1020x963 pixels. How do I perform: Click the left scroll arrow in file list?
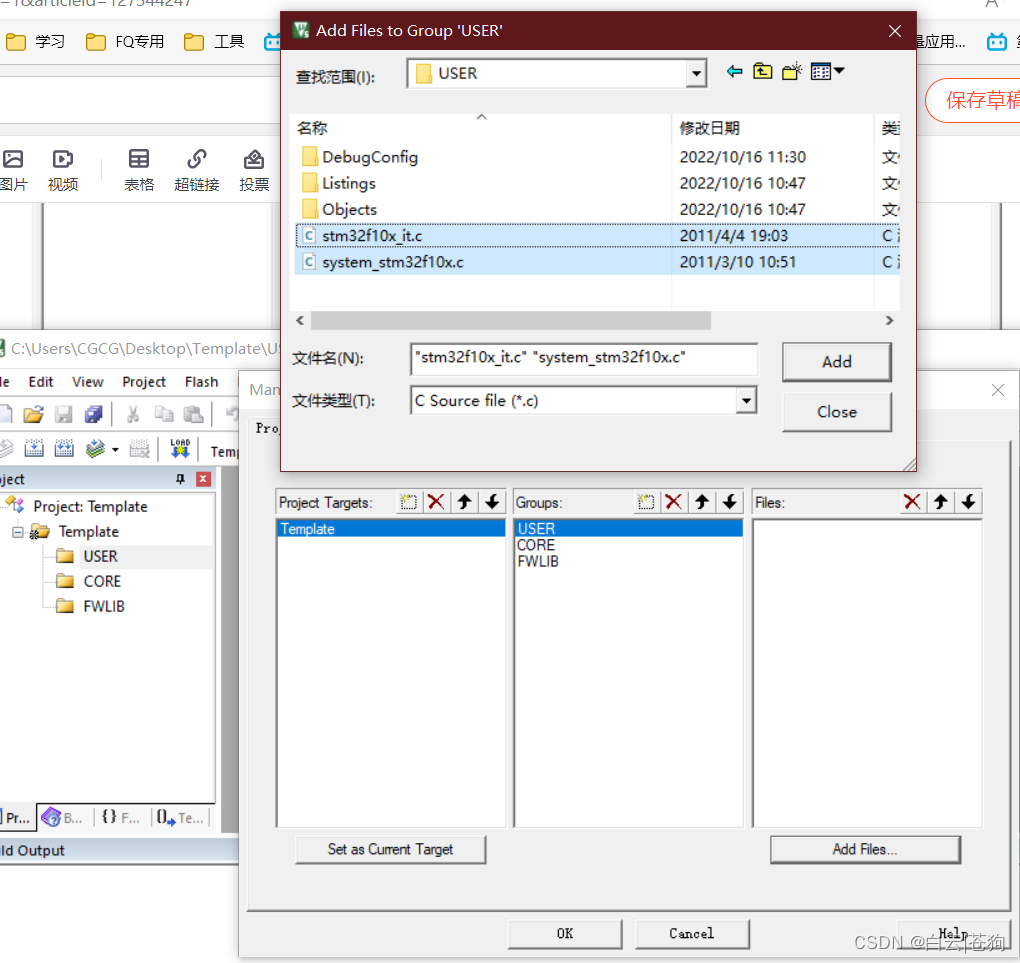pos(300,321)
